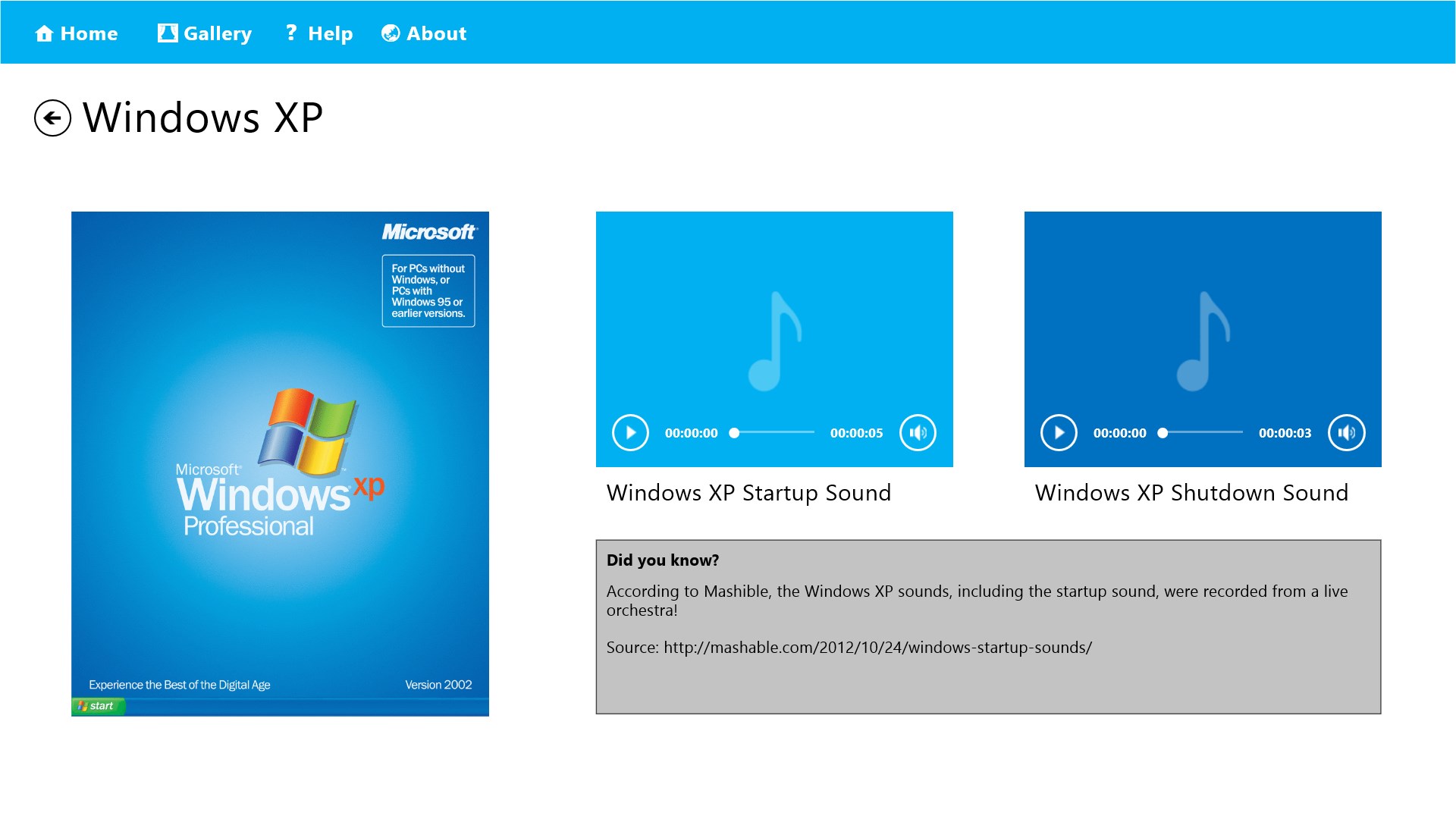Open the About menu item
This screenshot has height=819, width=1456.
coord(436,33)
